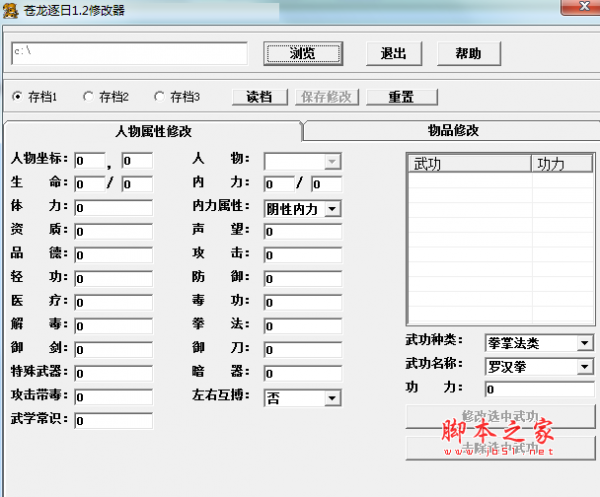This screenshot has width=600, height=497.
Task: Click the 武功 column header
Action: pyautogui.click(x=470, y=164)
